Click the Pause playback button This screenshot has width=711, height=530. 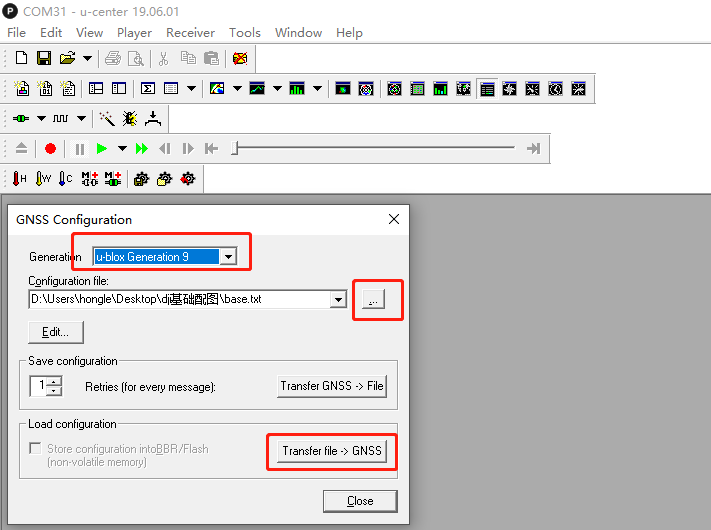pos(80,149)
